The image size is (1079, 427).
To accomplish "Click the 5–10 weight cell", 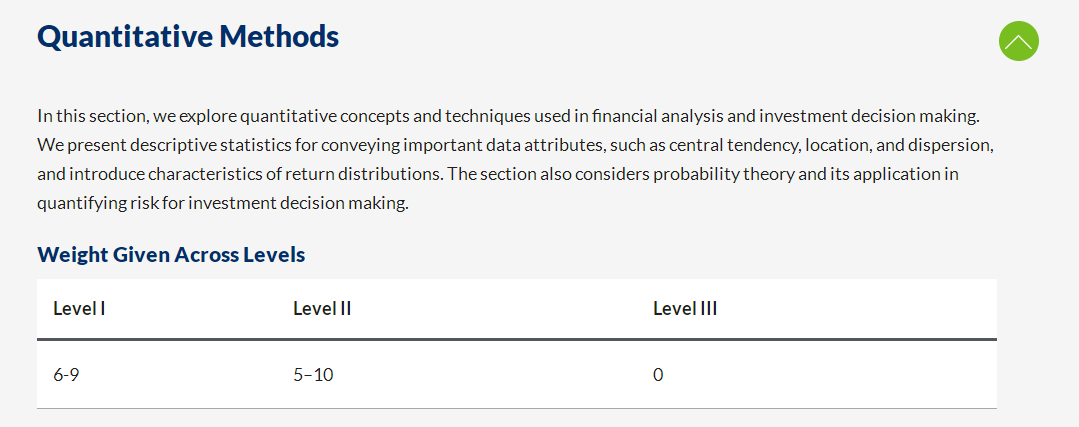I will click(313, 375).
